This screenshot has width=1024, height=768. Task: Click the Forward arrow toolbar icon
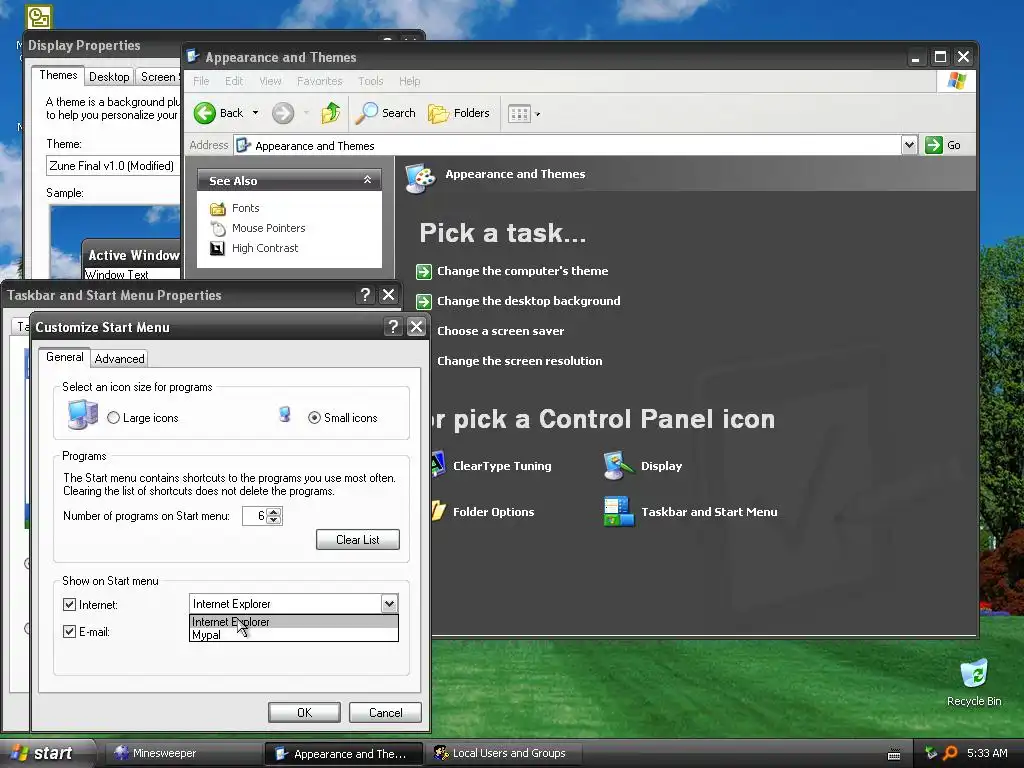pos(283,113)
